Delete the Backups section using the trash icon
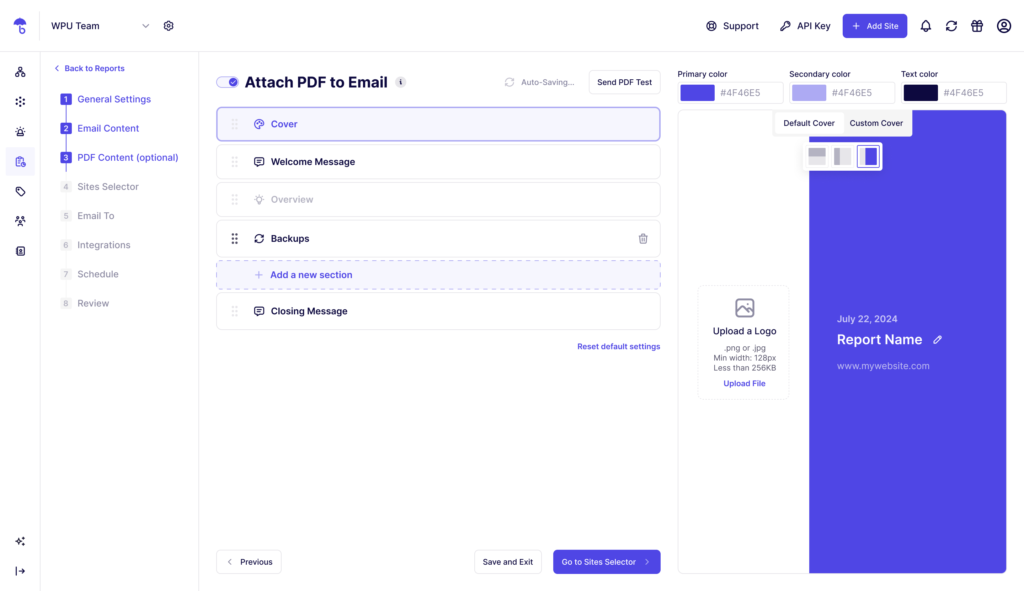The height and width of the screenshot is (591, 1024). click(645, 238)
